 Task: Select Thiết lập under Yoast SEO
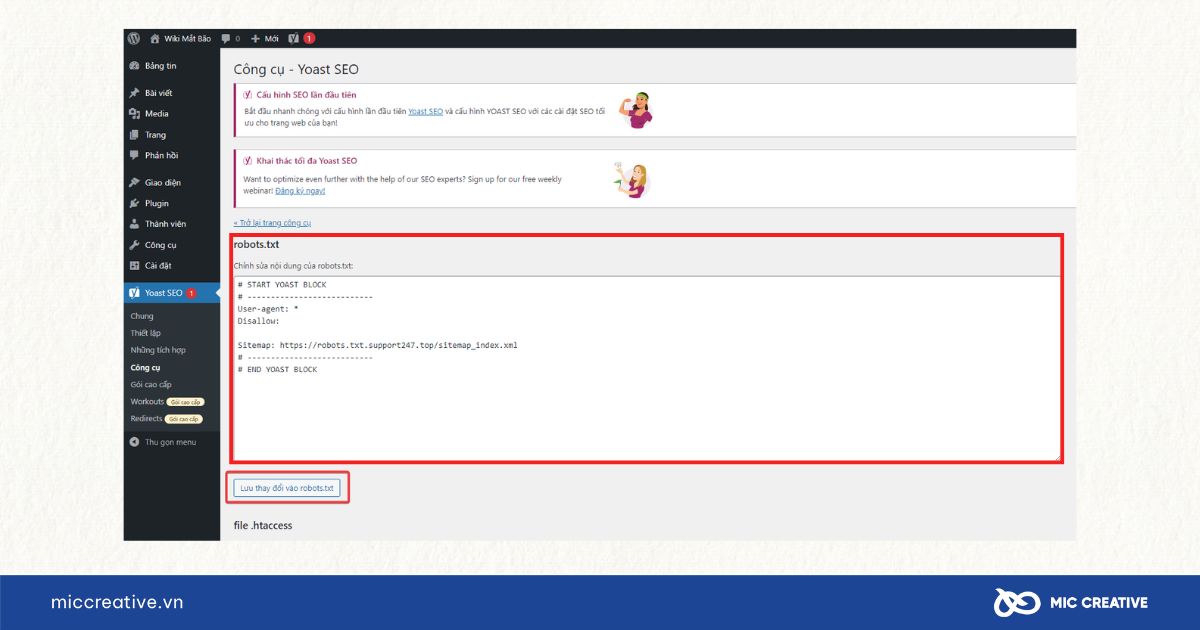pos(146,333)
